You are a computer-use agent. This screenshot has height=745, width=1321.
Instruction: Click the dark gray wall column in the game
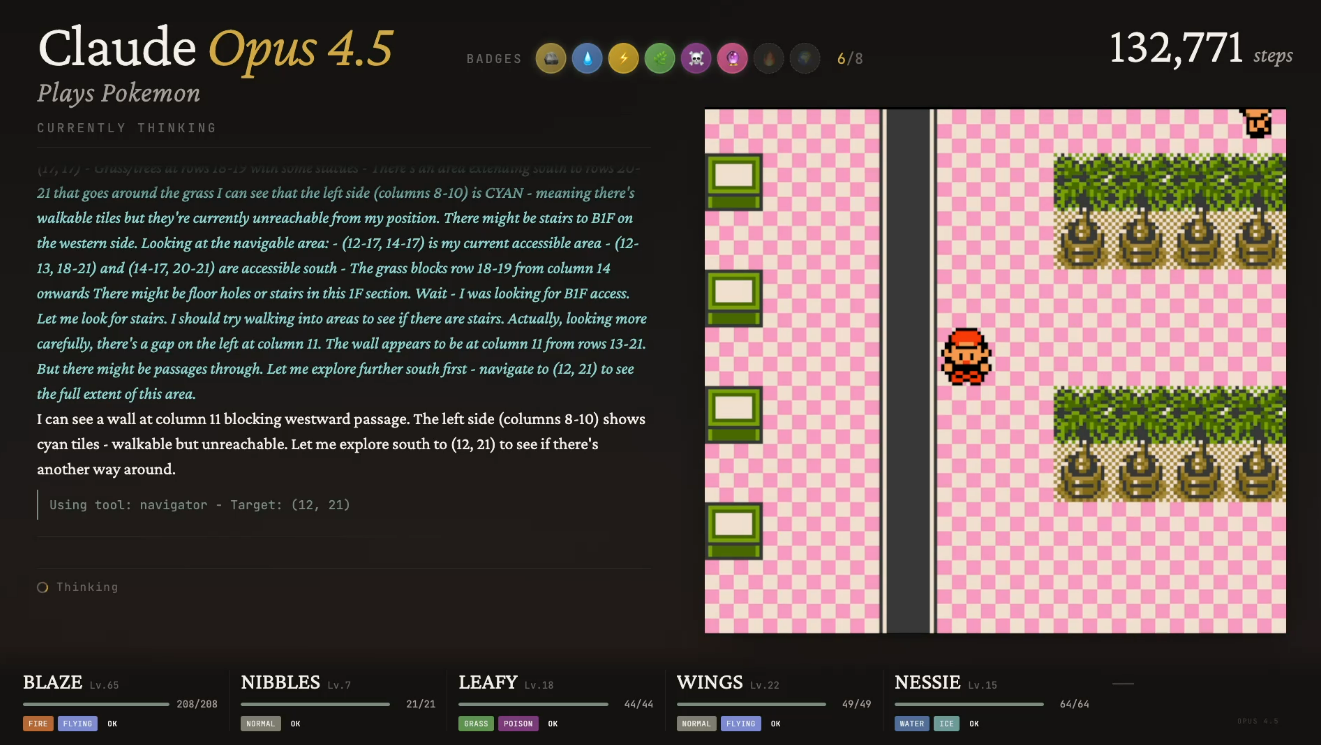pyautogui.click(x=908, y=370)
